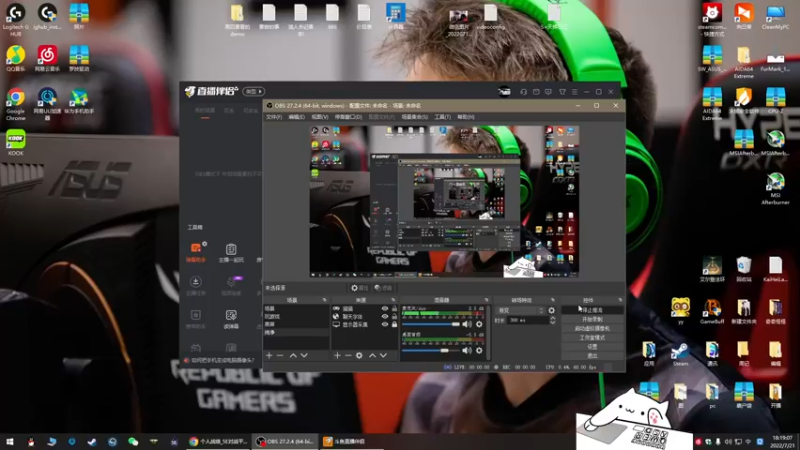Pop out the Scene Transitions dock panel

(553, 300)
